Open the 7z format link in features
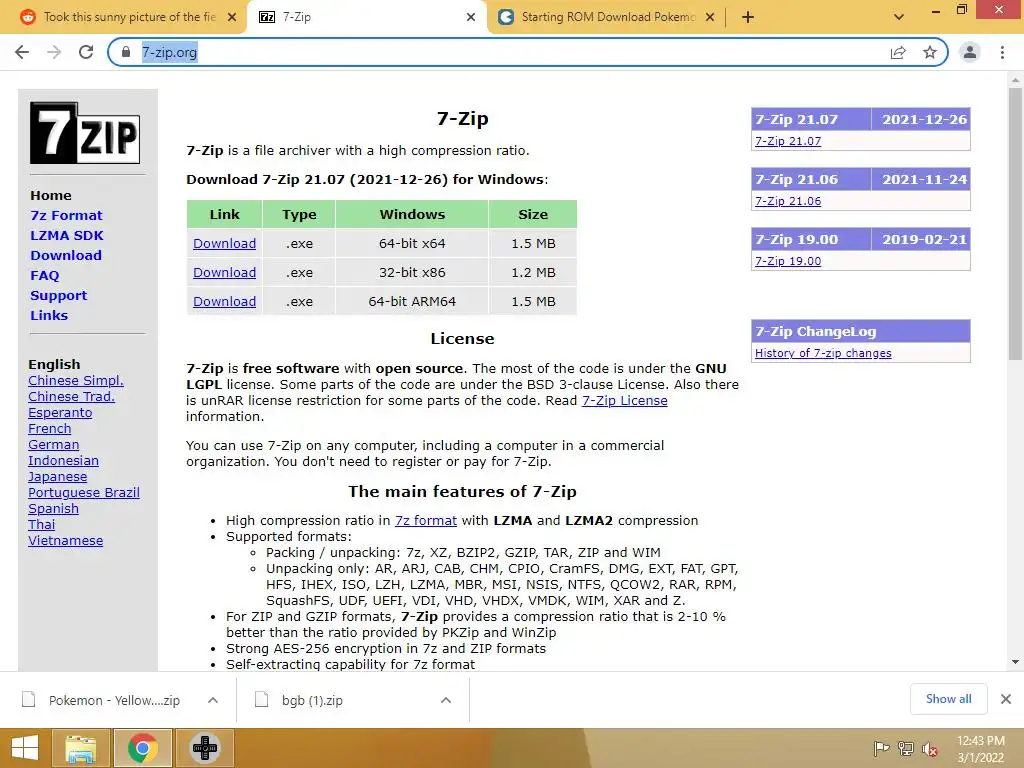 [426, 520]
